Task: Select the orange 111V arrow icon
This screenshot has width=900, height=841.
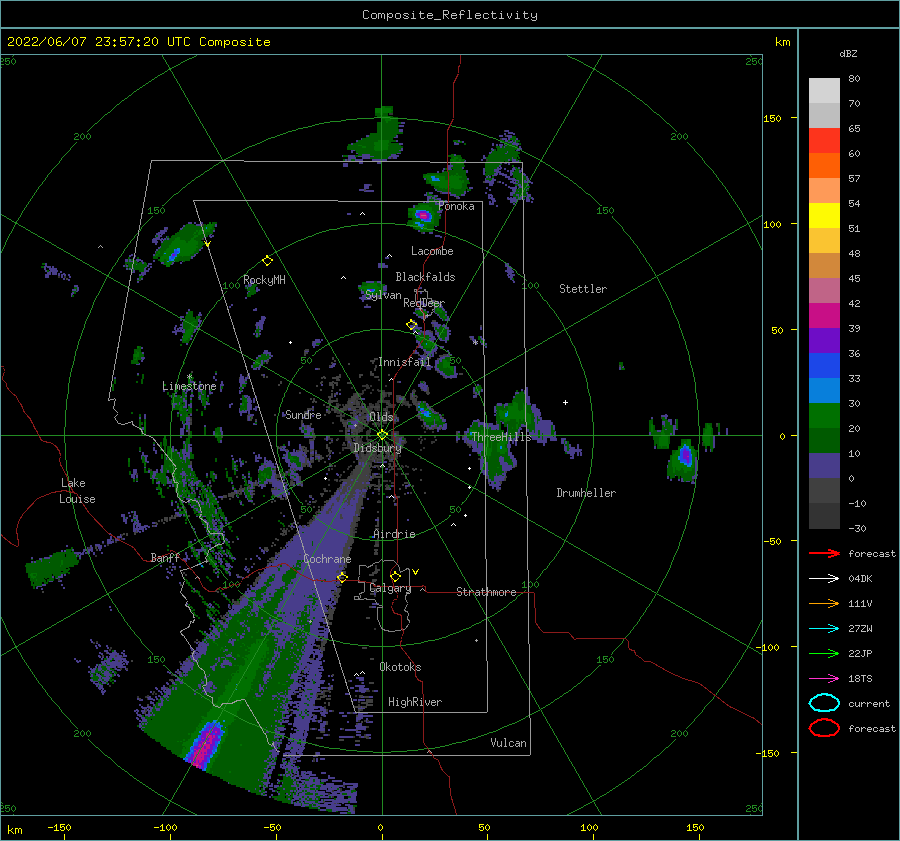Action: 824,603
